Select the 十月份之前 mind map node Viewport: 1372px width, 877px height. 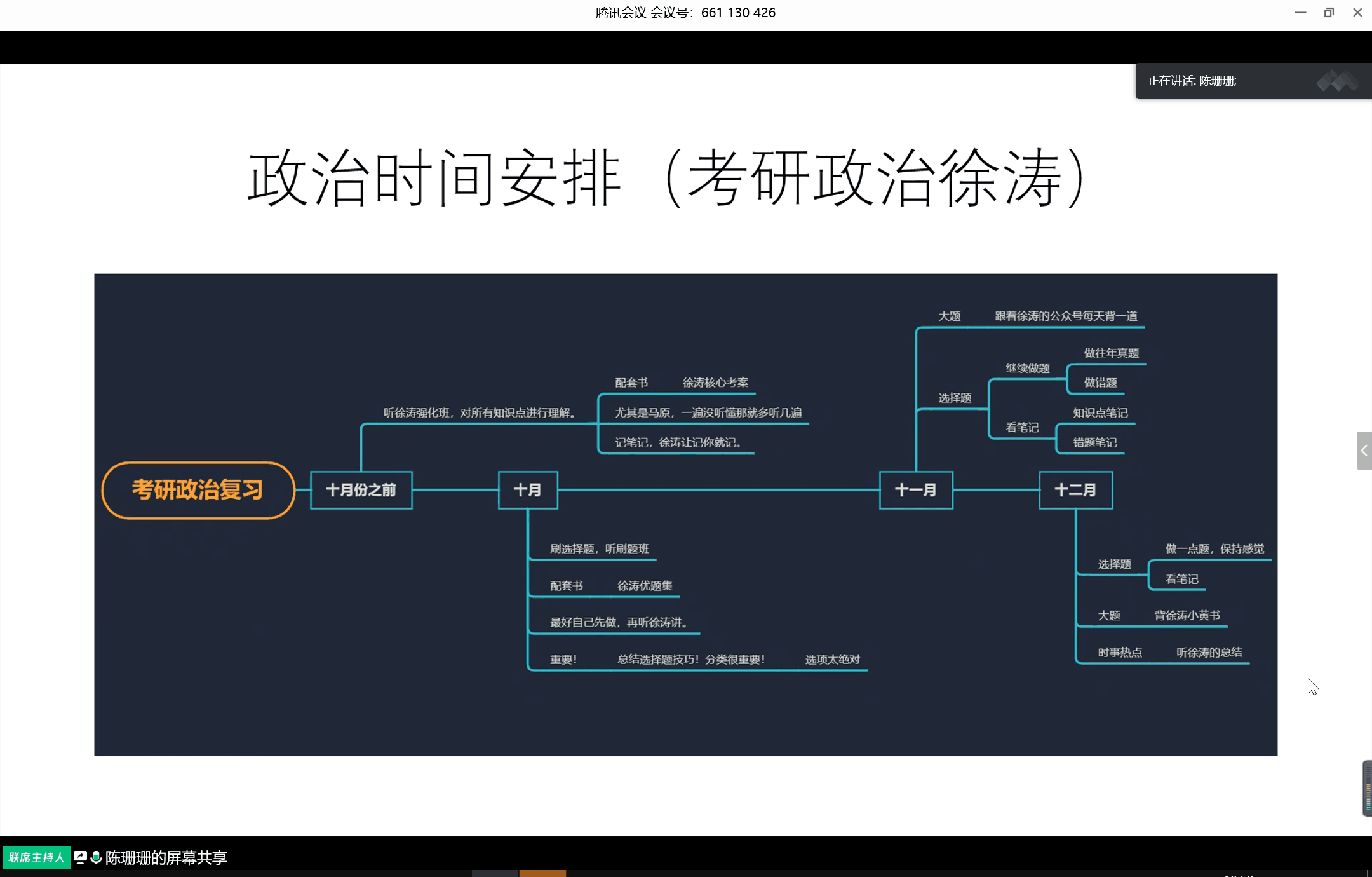pyautogui.click(x=361, y=490)
